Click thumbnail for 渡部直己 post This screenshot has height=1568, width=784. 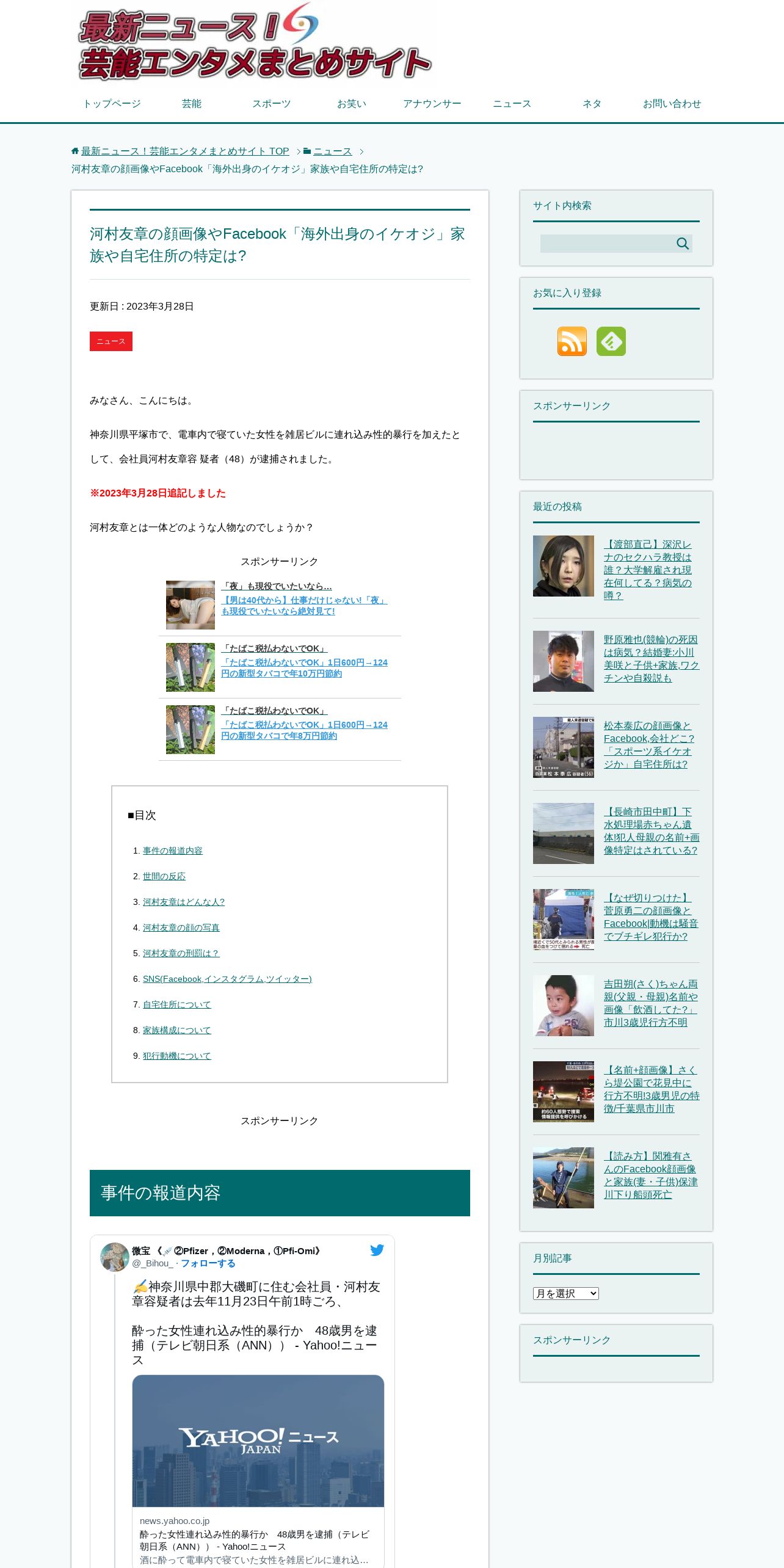click(564, 566)
